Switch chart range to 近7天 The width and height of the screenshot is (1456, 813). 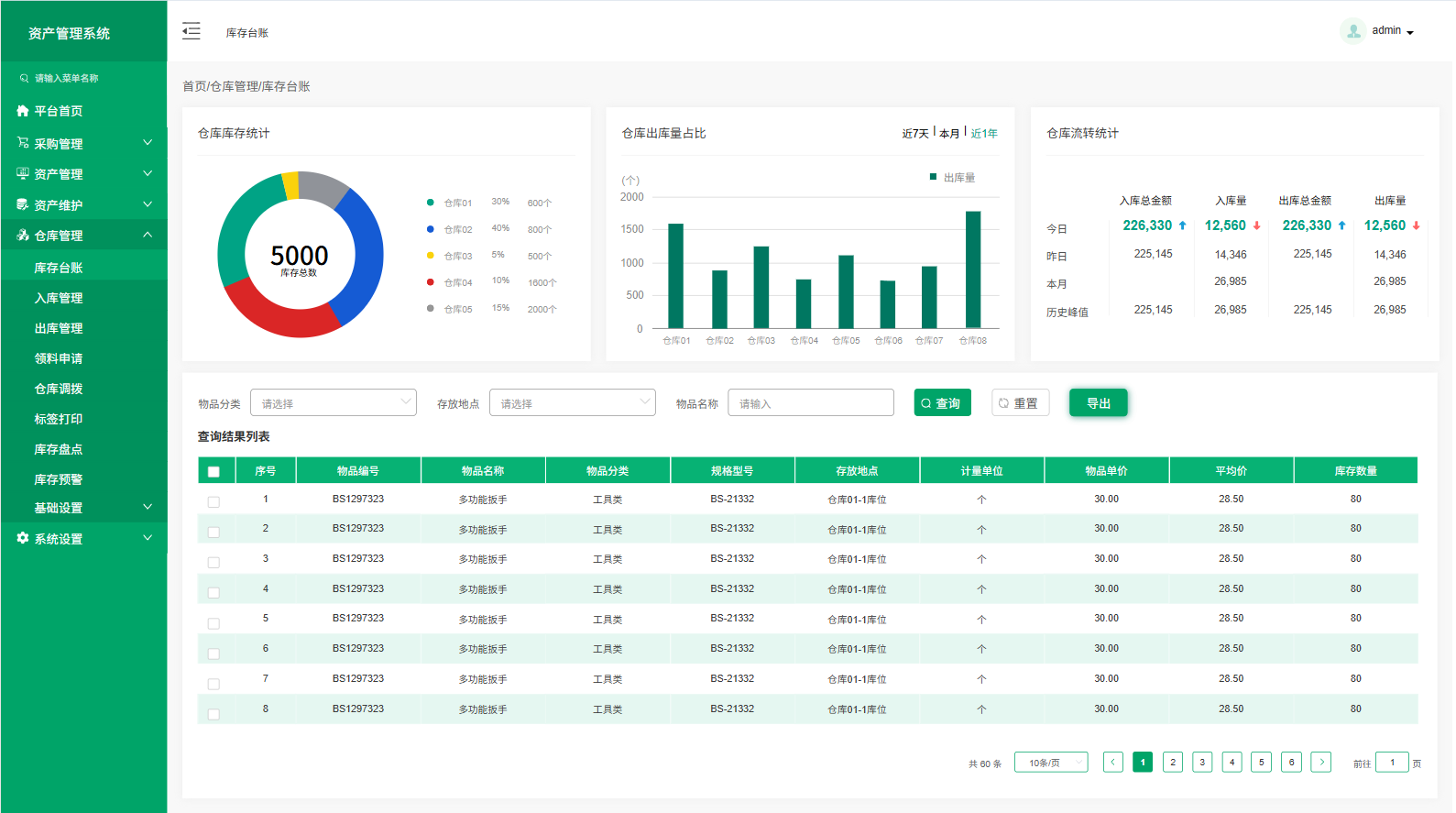914,134
